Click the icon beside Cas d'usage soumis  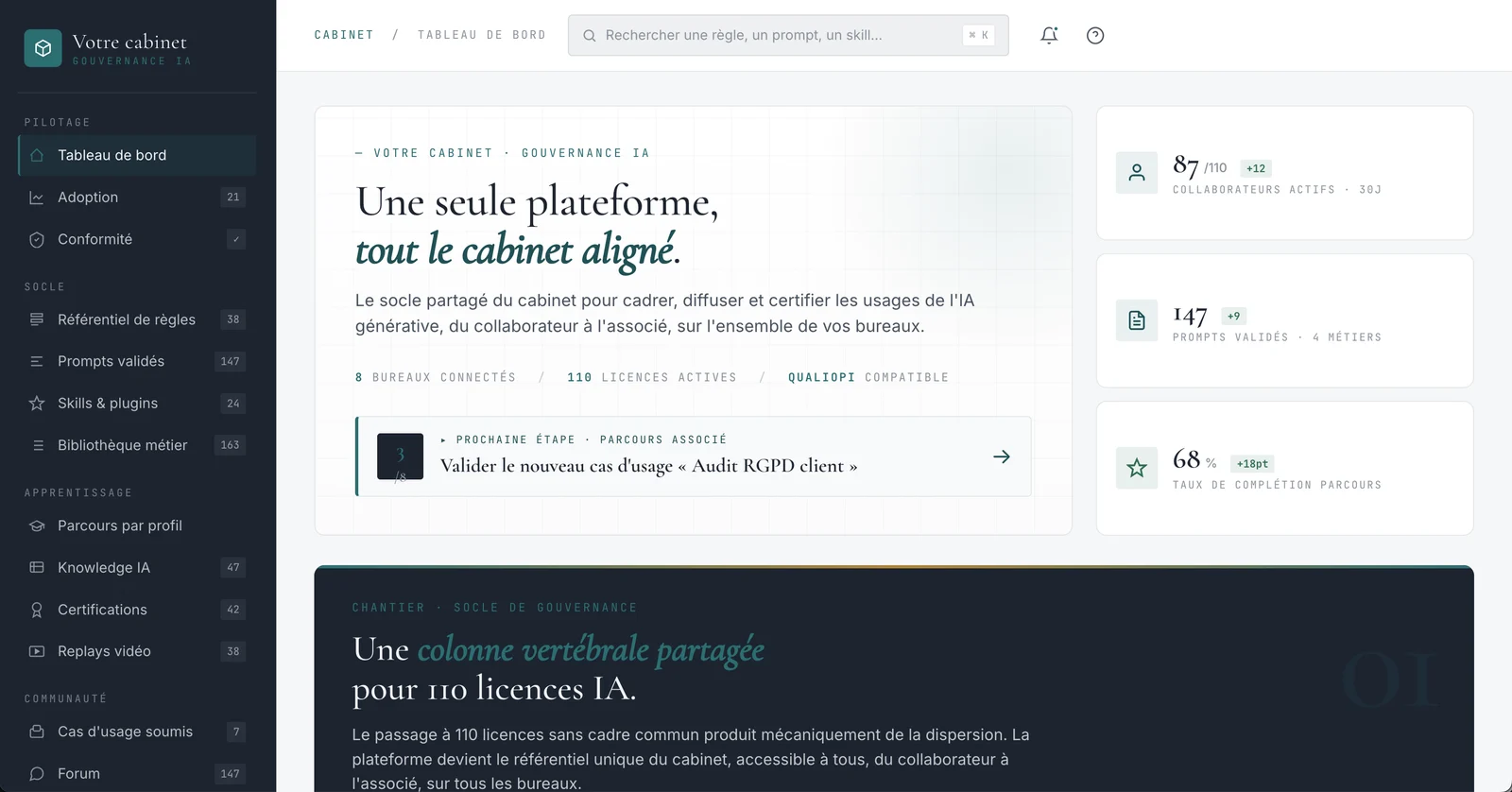click(x=37, y=732)
